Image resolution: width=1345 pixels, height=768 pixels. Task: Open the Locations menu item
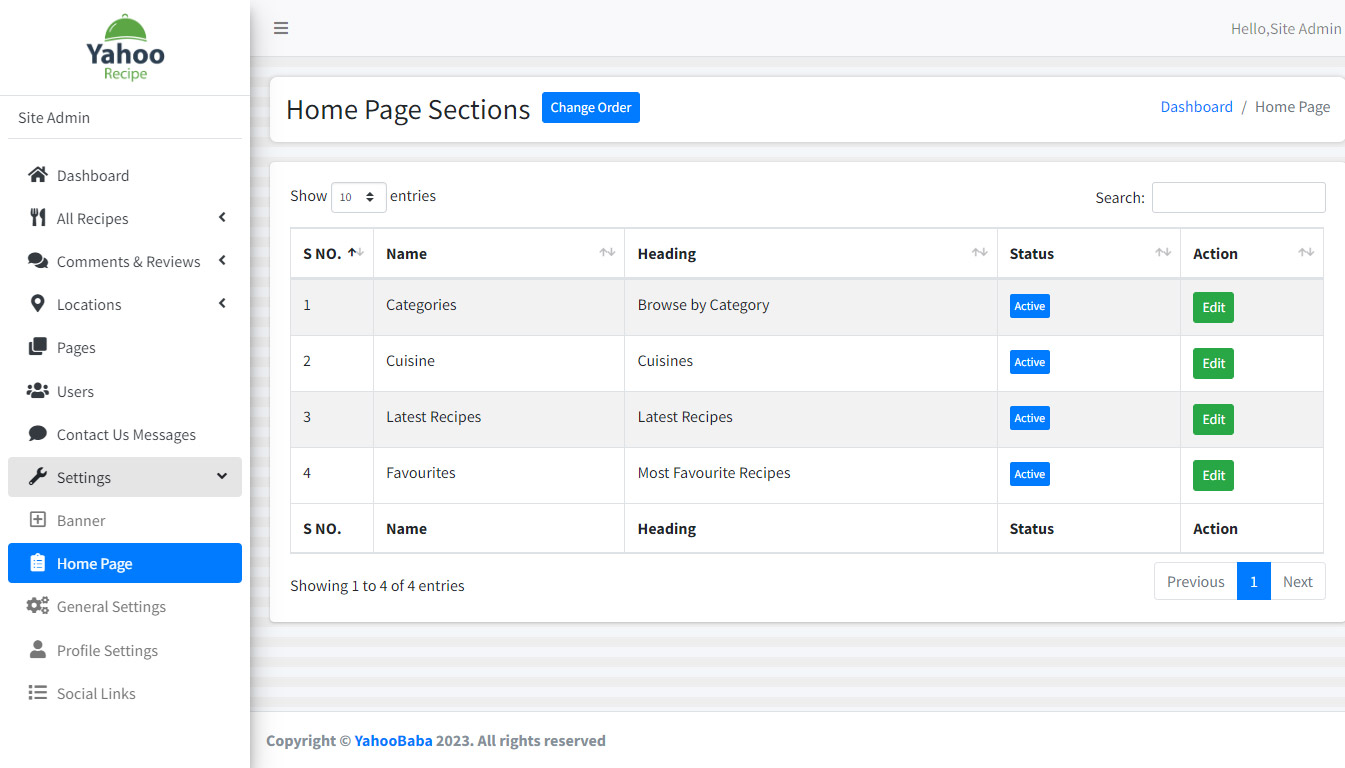tap(89, 305)
